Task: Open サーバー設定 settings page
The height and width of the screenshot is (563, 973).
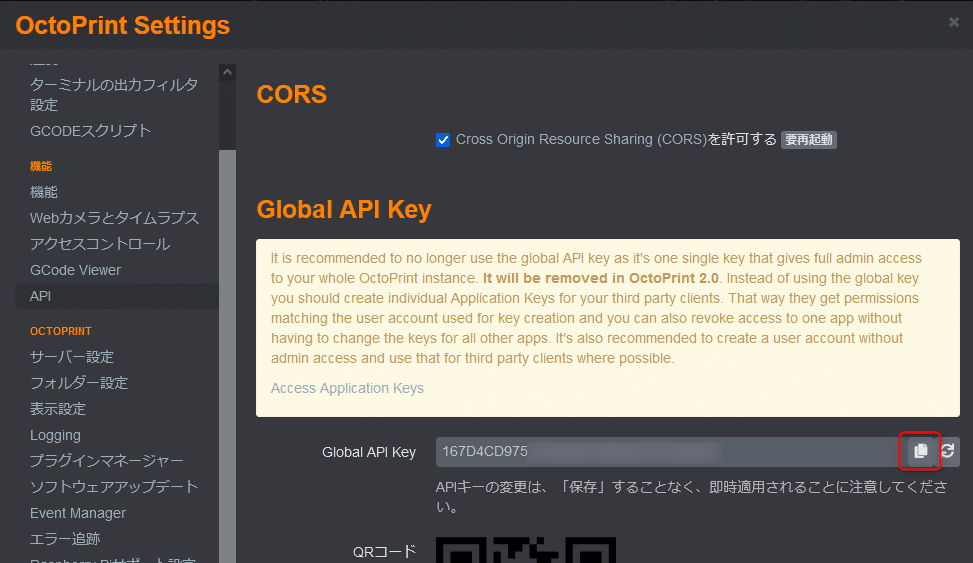Action: click(72, 357)
